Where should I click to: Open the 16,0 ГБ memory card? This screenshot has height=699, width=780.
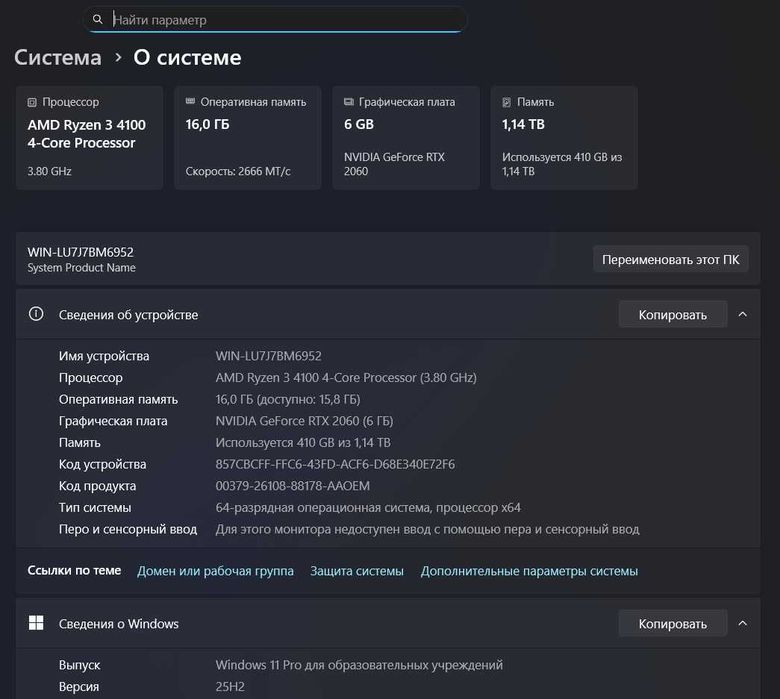click(248, 137)
